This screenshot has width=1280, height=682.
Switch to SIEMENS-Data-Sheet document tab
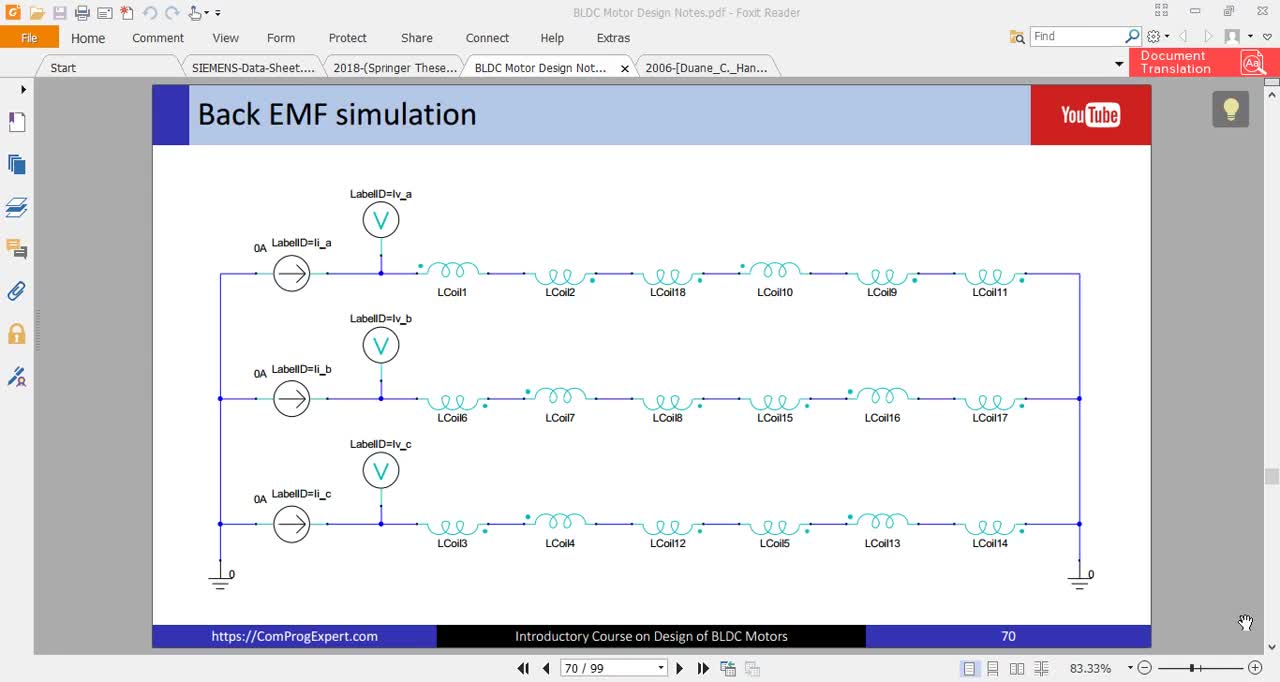(253, 68)
